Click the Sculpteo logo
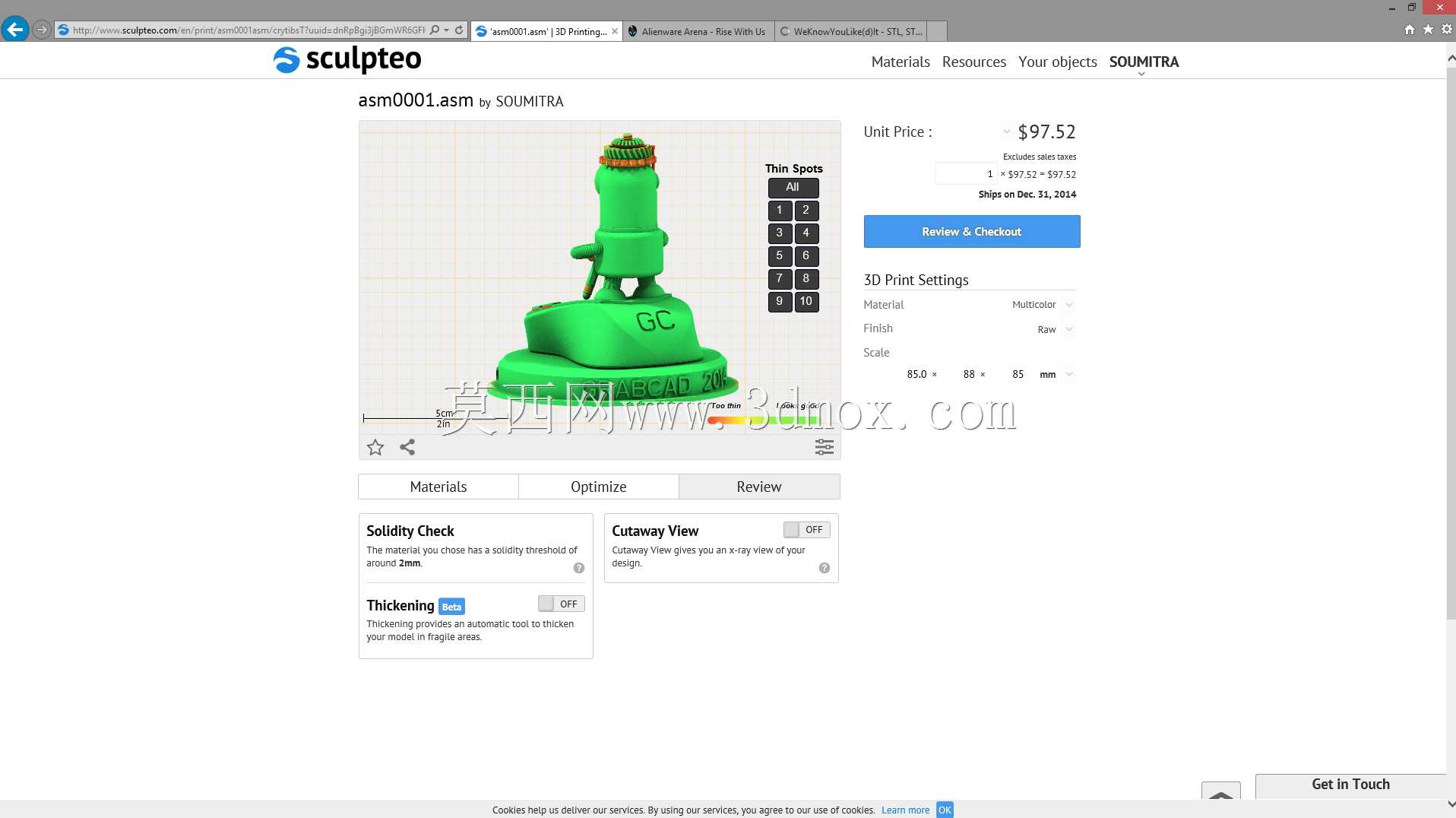Image resolution: width=1456 pixels, height=818 pixels. pos(347,59)
